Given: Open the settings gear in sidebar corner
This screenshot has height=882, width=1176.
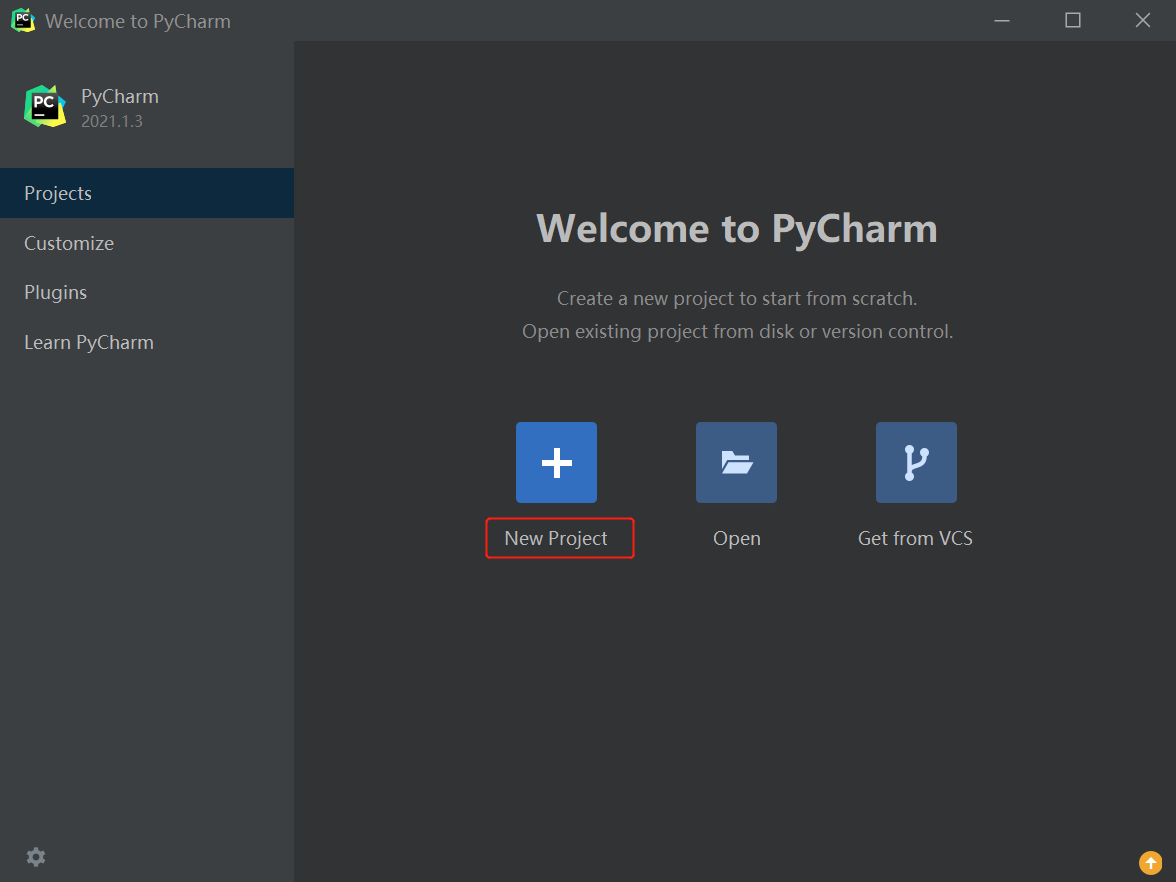Looking at the screenshot, I should point(36,856).
